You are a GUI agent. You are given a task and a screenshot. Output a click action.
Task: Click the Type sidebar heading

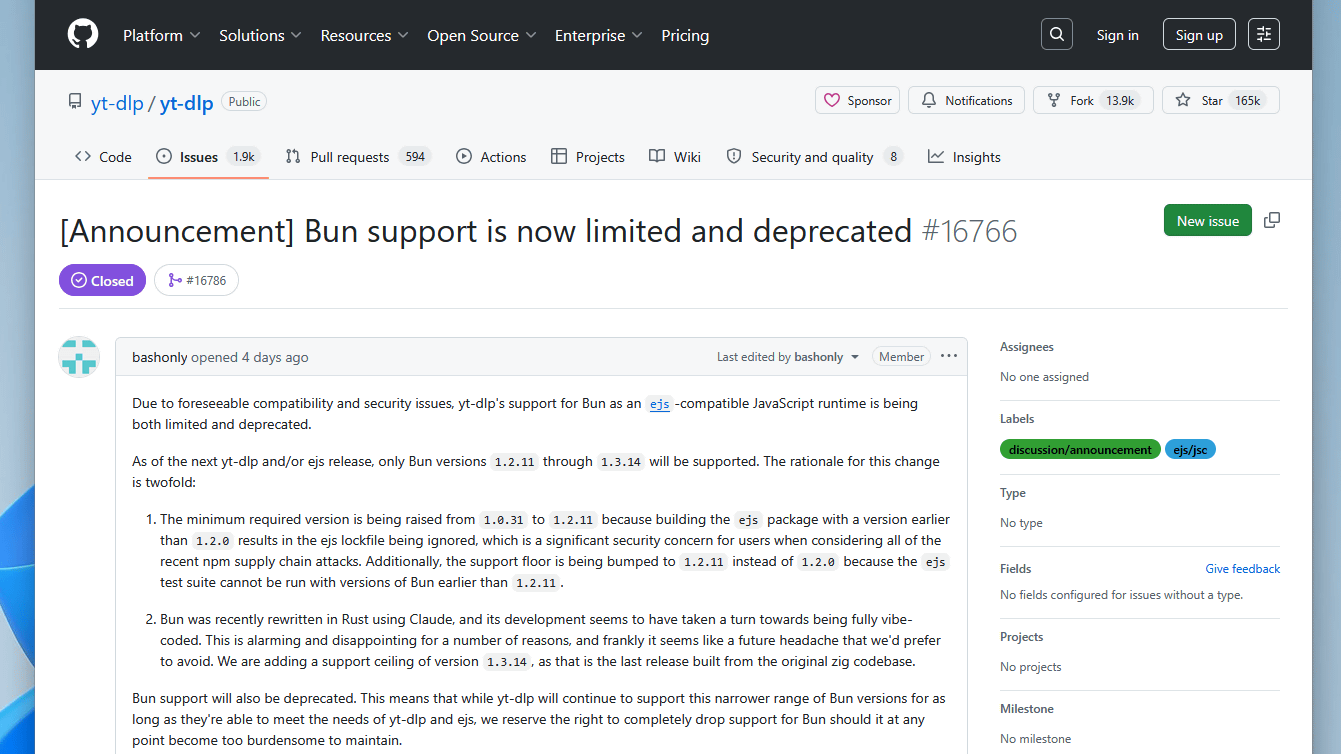1013,493
